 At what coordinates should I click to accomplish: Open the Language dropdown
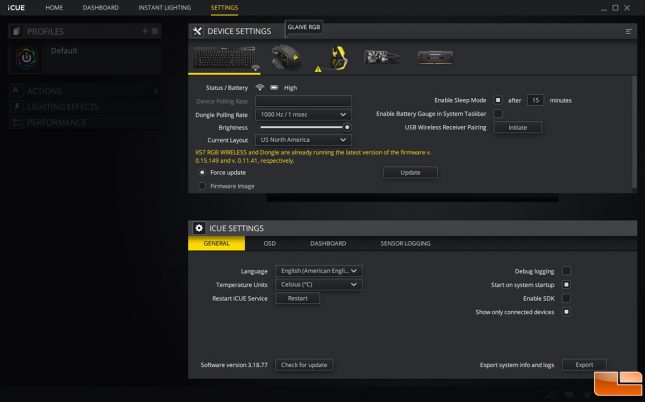click(x=319, y=271)
